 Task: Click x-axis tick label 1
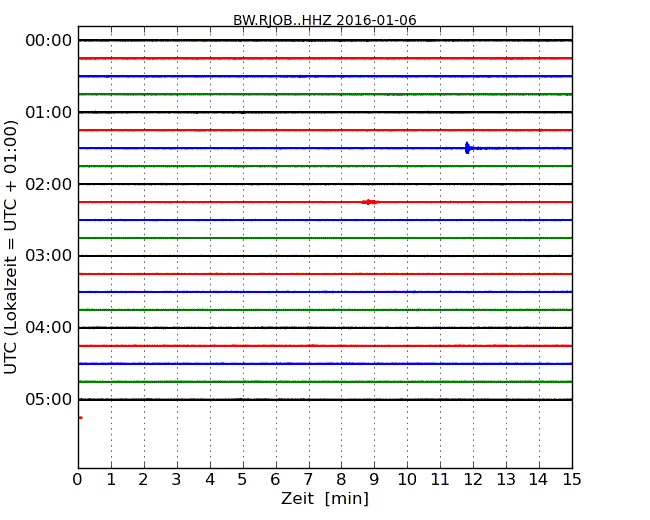(111, 480)
